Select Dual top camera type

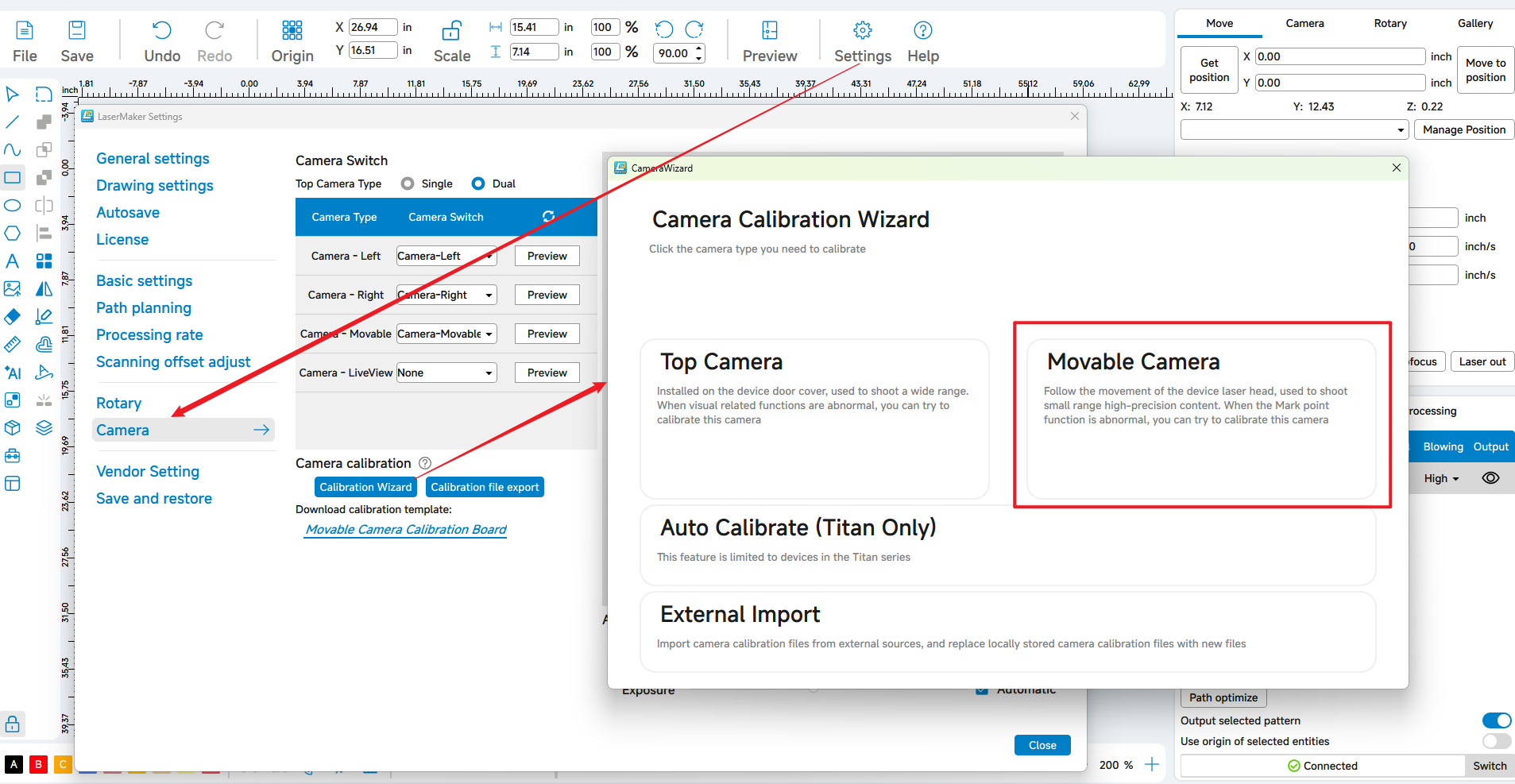(x=478, y=183)
